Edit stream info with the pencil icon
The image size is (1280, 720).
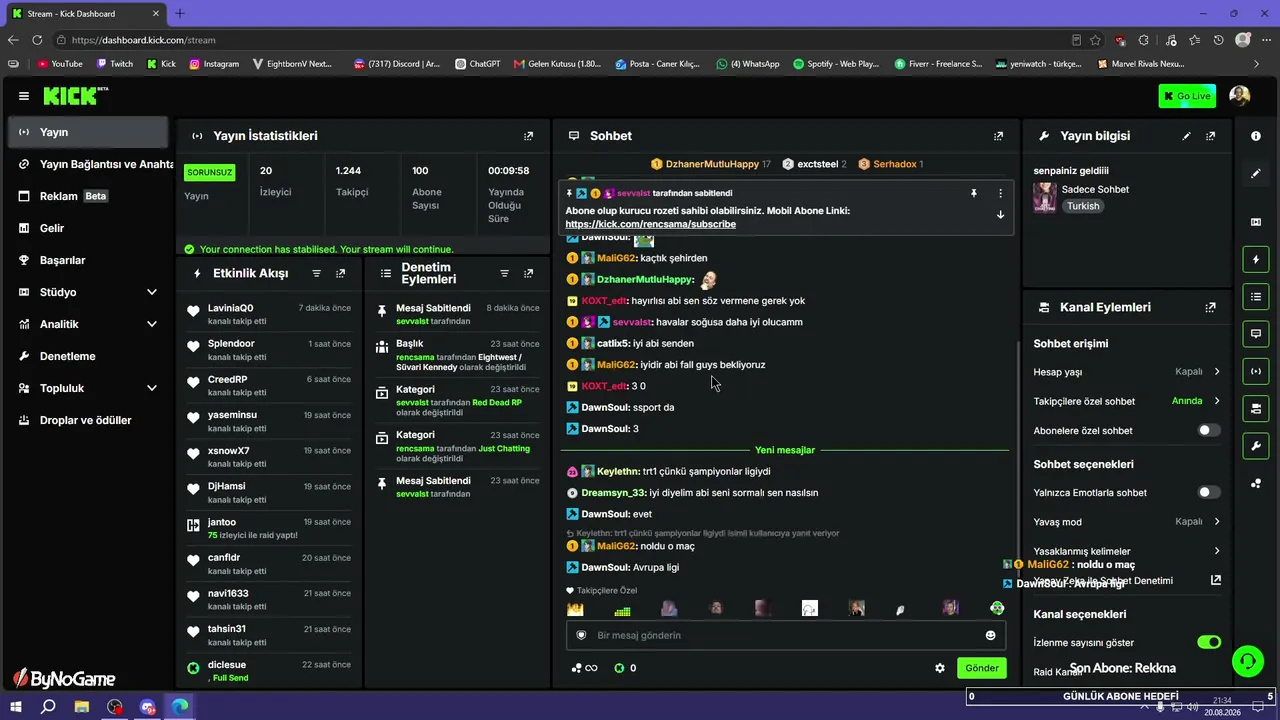click(x=1187, y=136)
